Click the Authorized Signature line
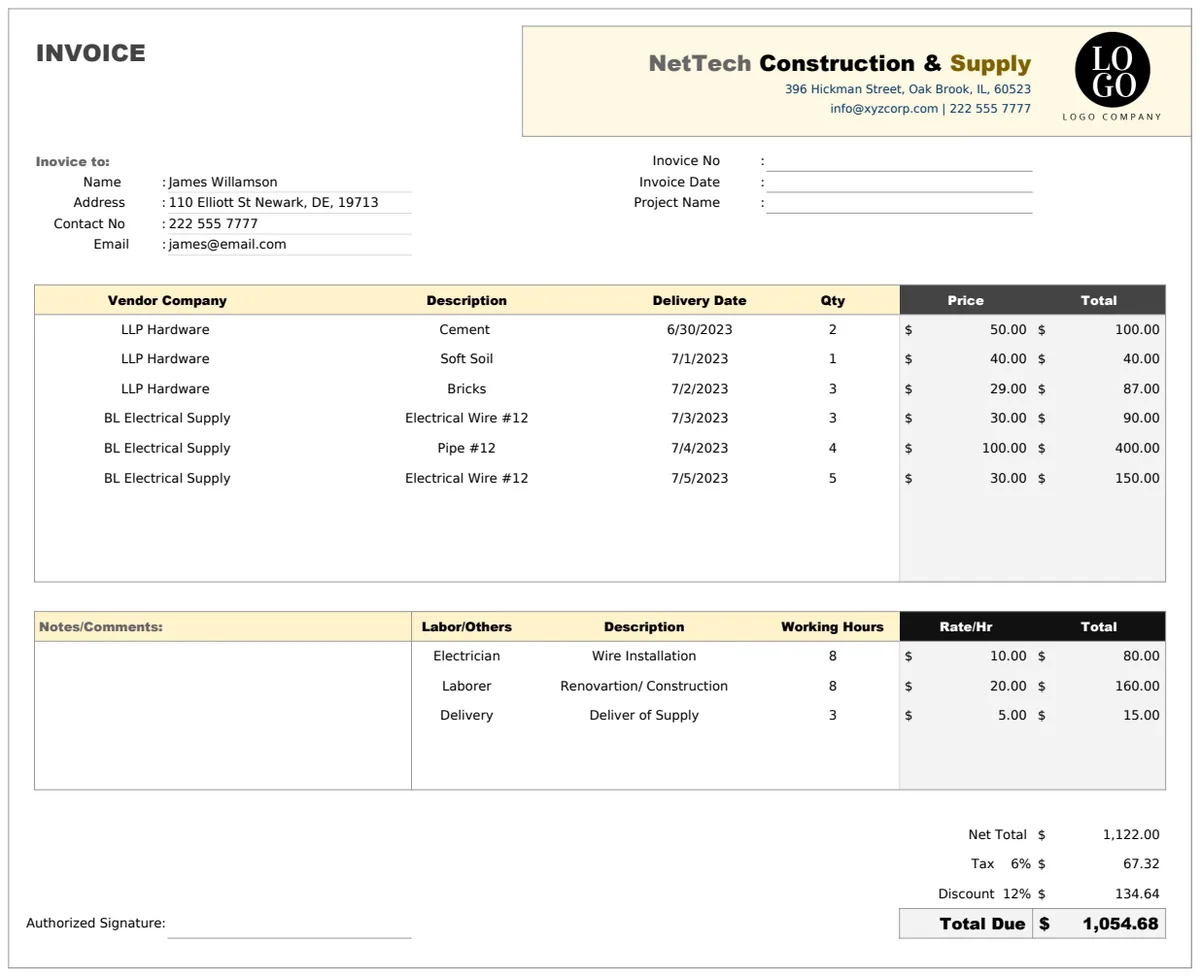The image size is (1200, 977). pos(289,925)
